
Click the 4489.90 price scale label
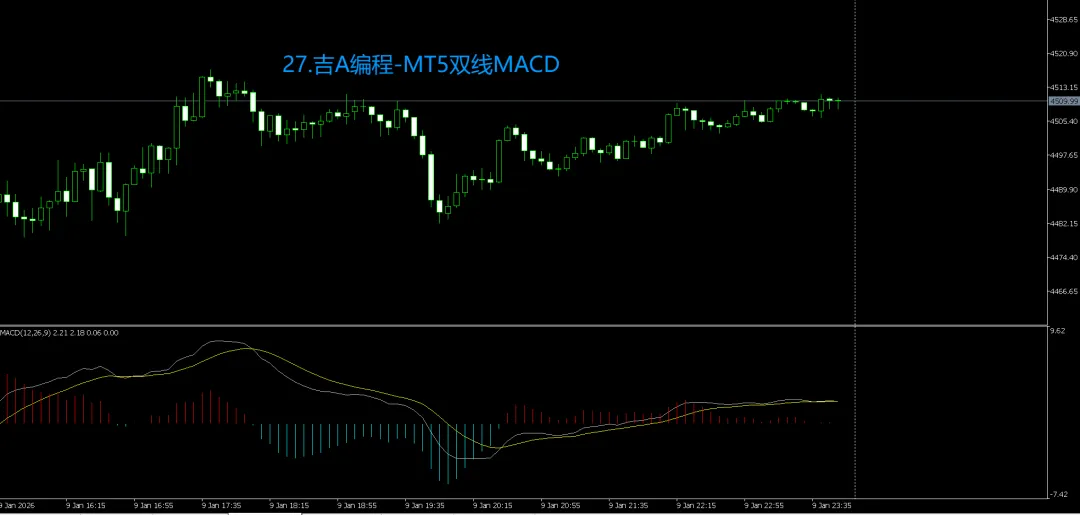(x=1064, y=189)
